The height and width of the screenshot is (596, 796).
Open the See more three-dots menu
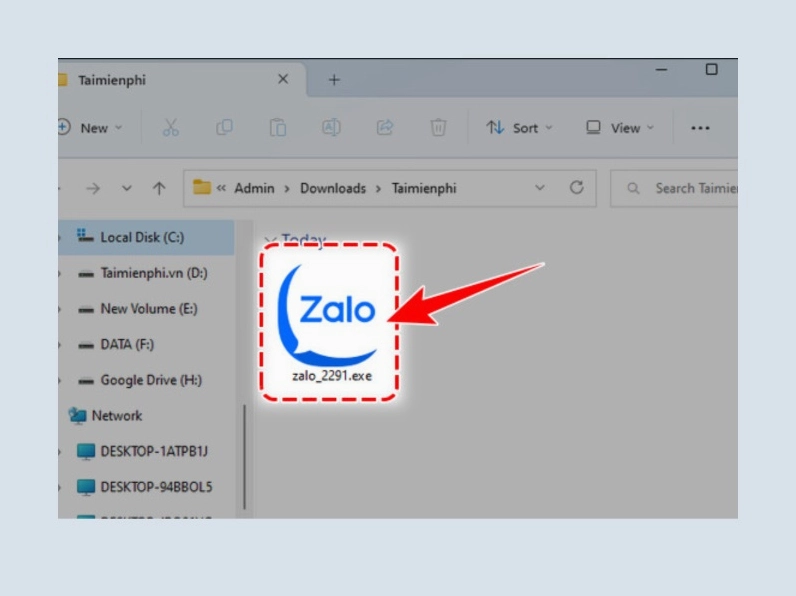700,128
